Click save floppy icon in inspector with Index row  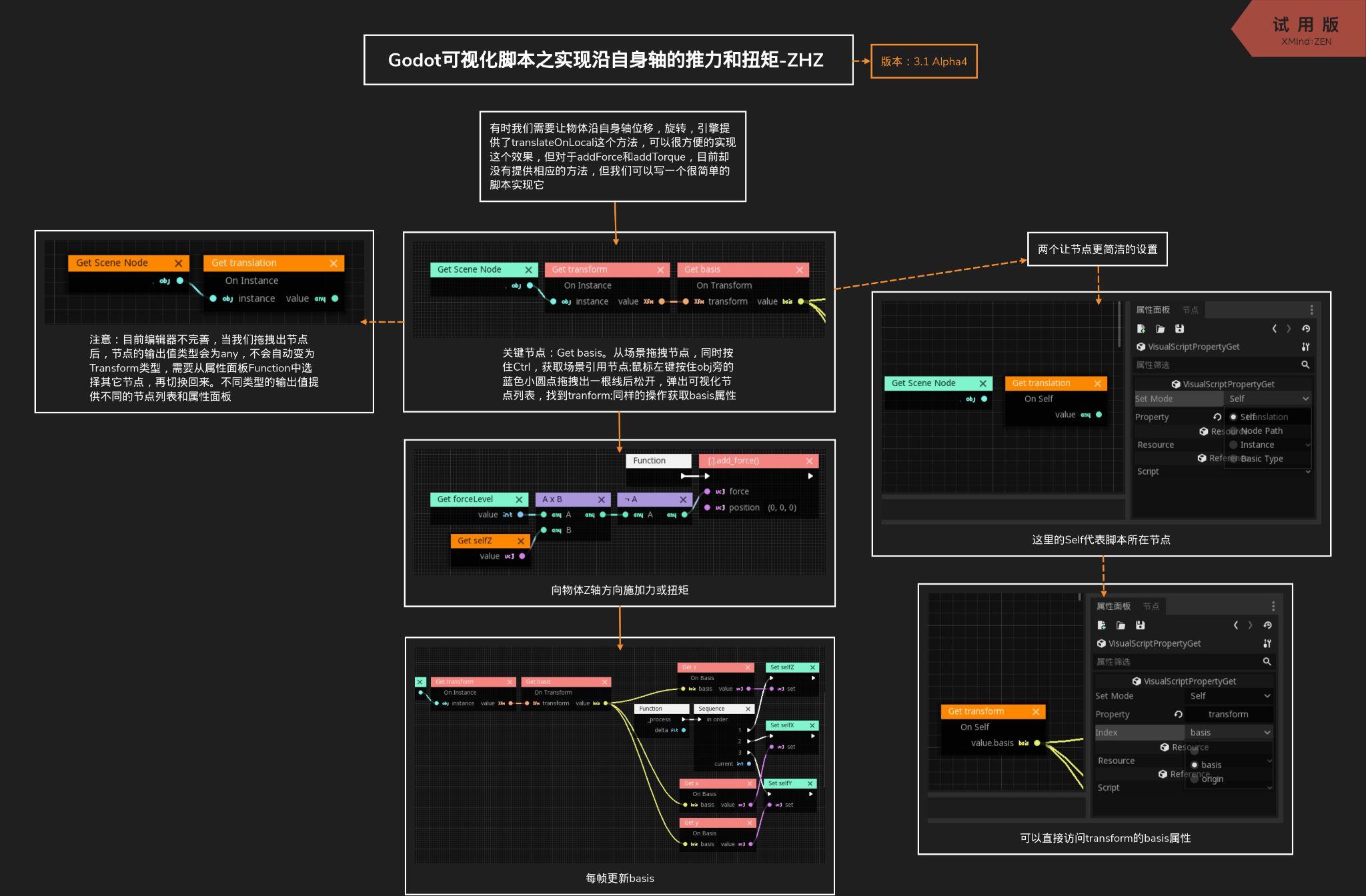(1141, 625)
